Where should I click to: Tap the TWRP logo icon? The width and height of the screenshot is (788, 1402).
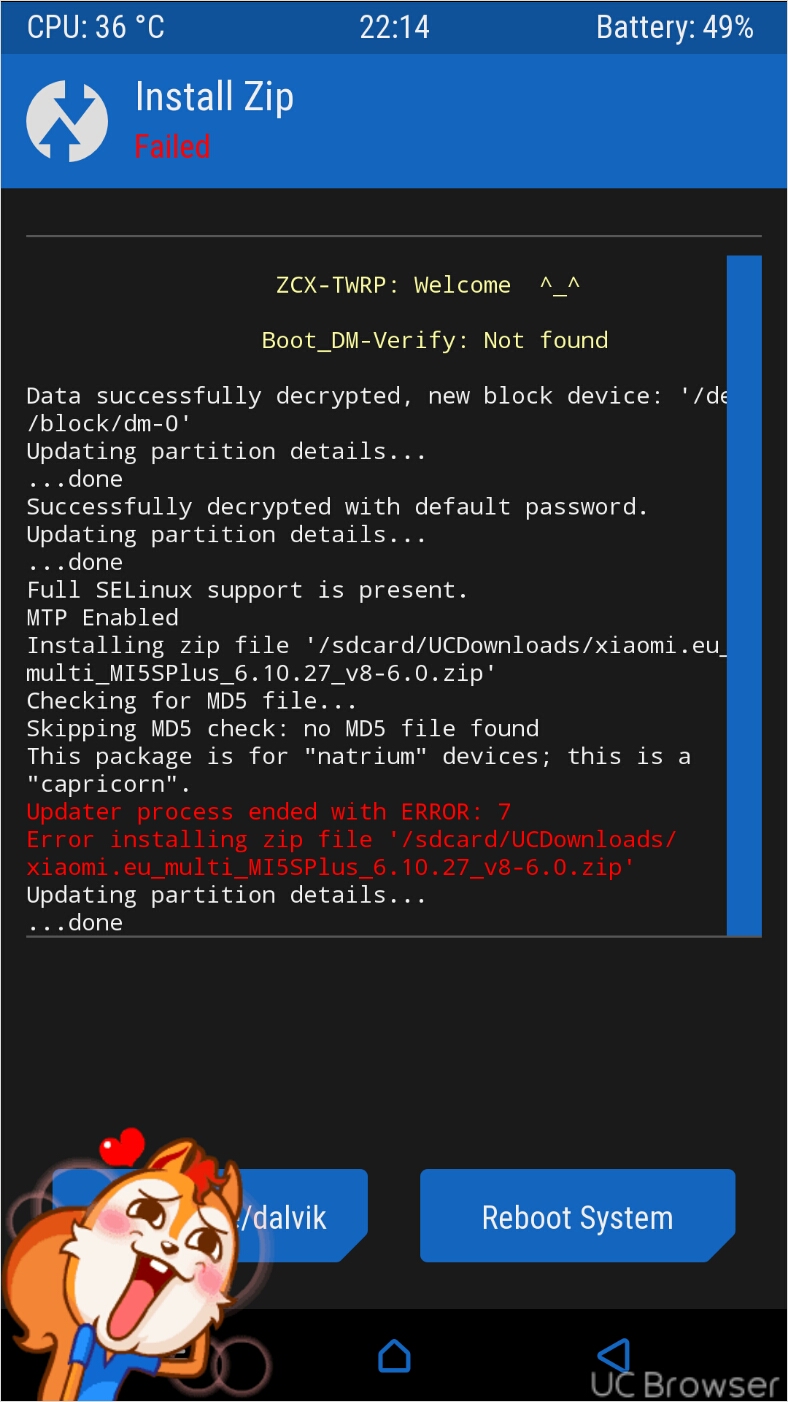[x=66, y=121]
